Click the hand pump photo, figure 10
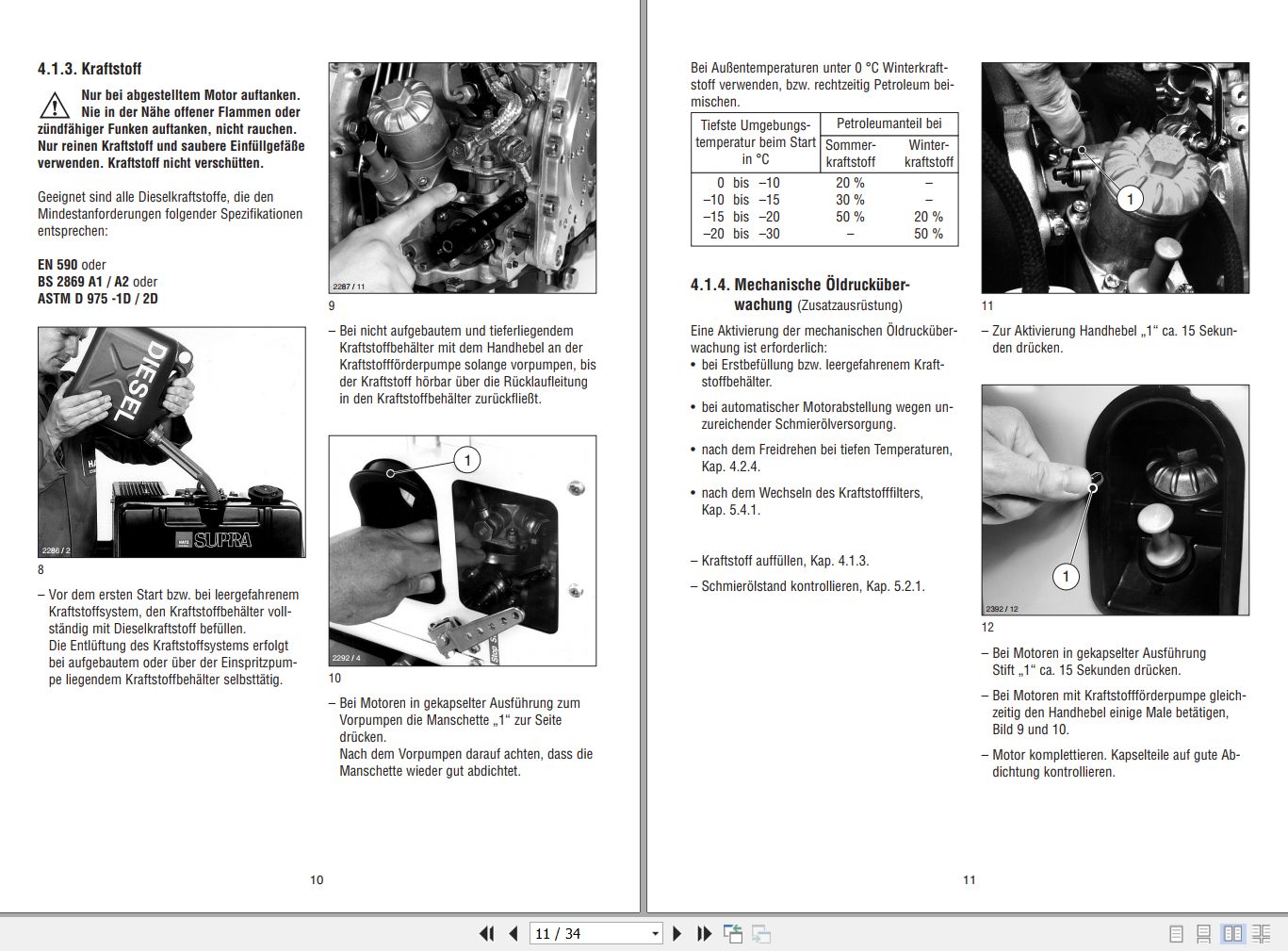 click(462, 550)
